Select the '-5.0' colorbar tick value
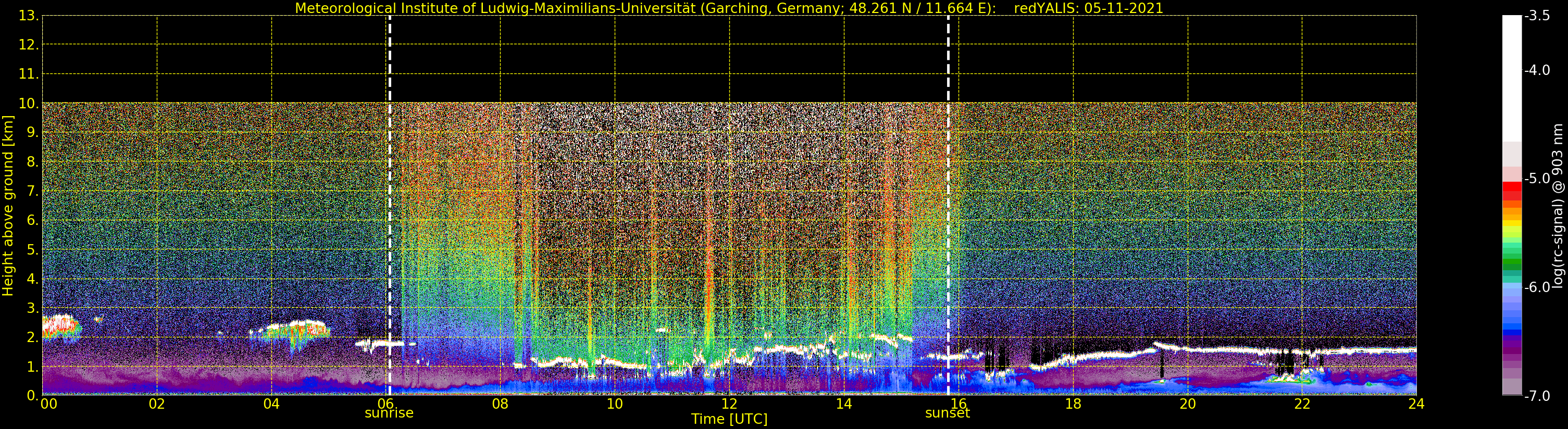Screen dimensions: 1568x429 [1537, 178]
